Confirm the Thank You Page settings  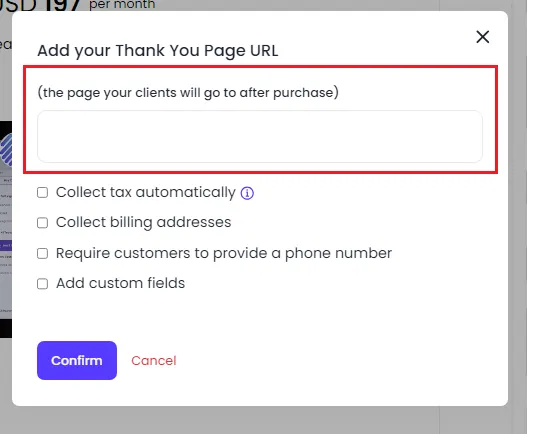pyautogui.click(x=77, y=360)
